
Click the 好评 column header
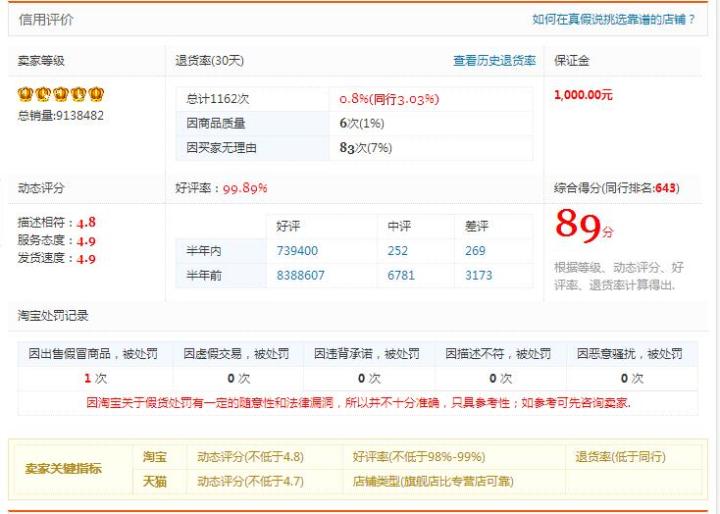pyautogui.click(x=288, y=226)
